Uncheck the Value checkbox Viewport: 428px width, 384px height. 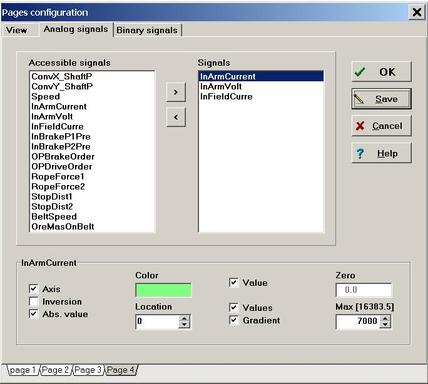(x=234, y=283)
